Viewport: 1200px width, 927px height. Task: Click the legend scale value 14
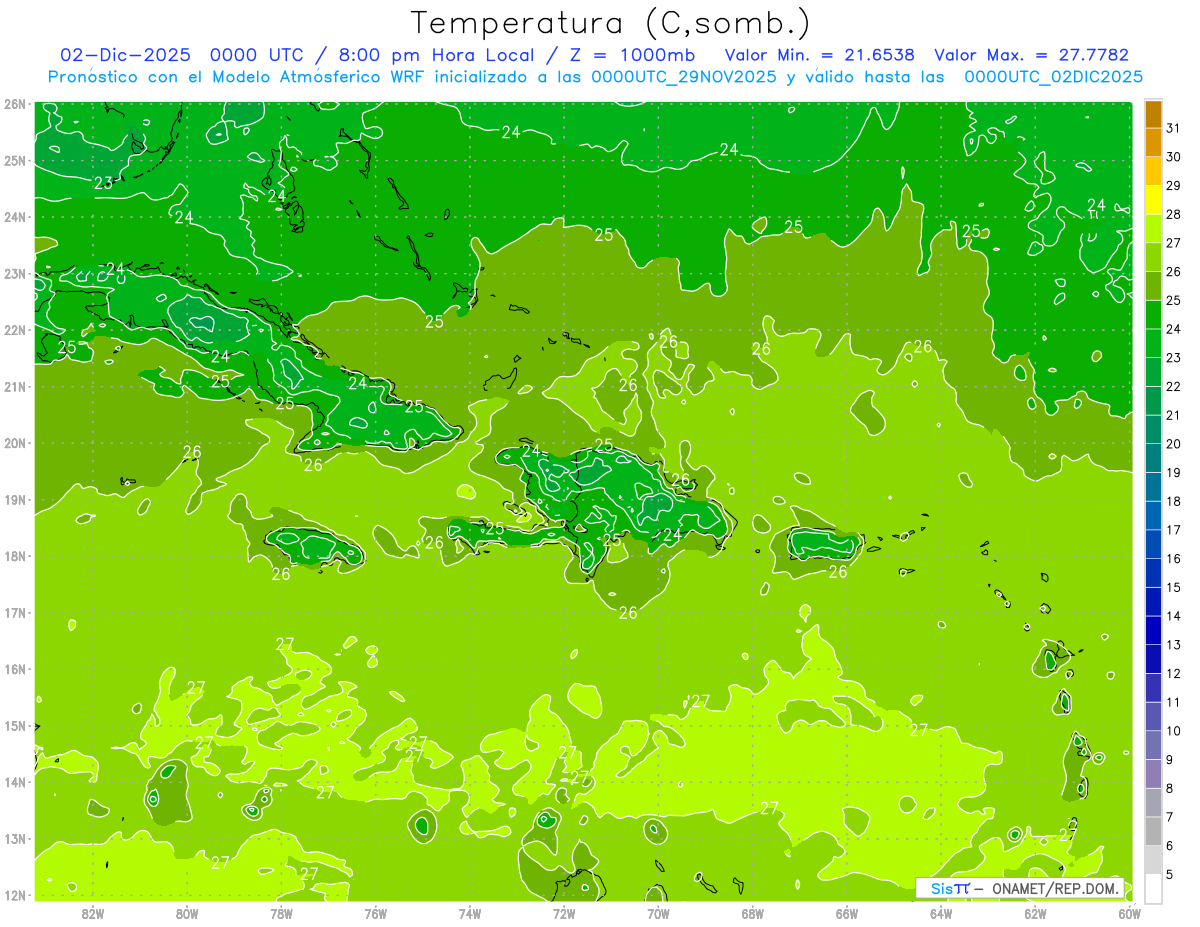point(1173,616)
